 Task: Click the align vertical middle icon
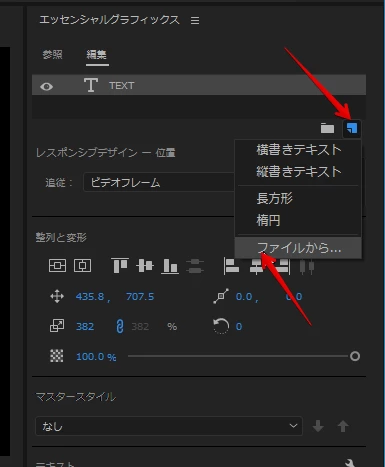[x=145, y=266]
